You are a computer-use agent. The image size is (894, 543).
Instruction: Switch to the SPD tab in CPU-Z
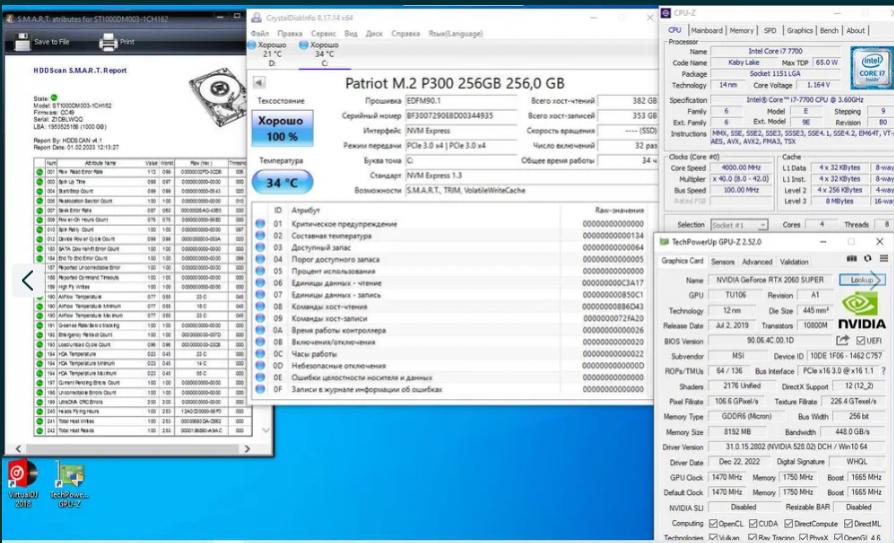tap(770, 30)
